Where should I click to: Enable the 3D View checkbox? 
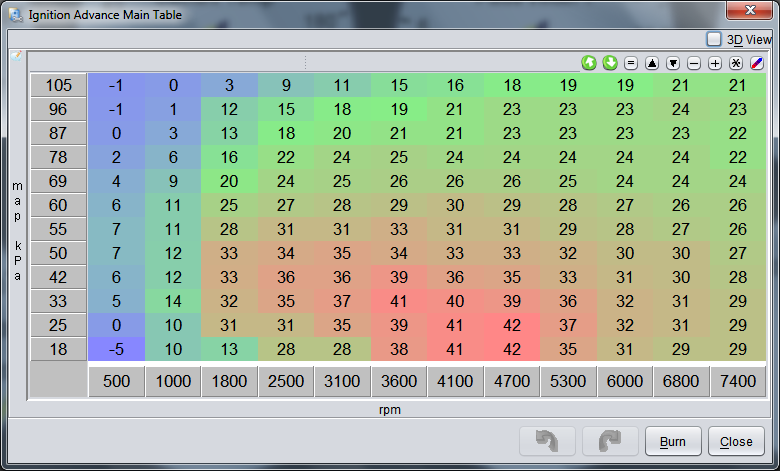[x=714, y=39]
